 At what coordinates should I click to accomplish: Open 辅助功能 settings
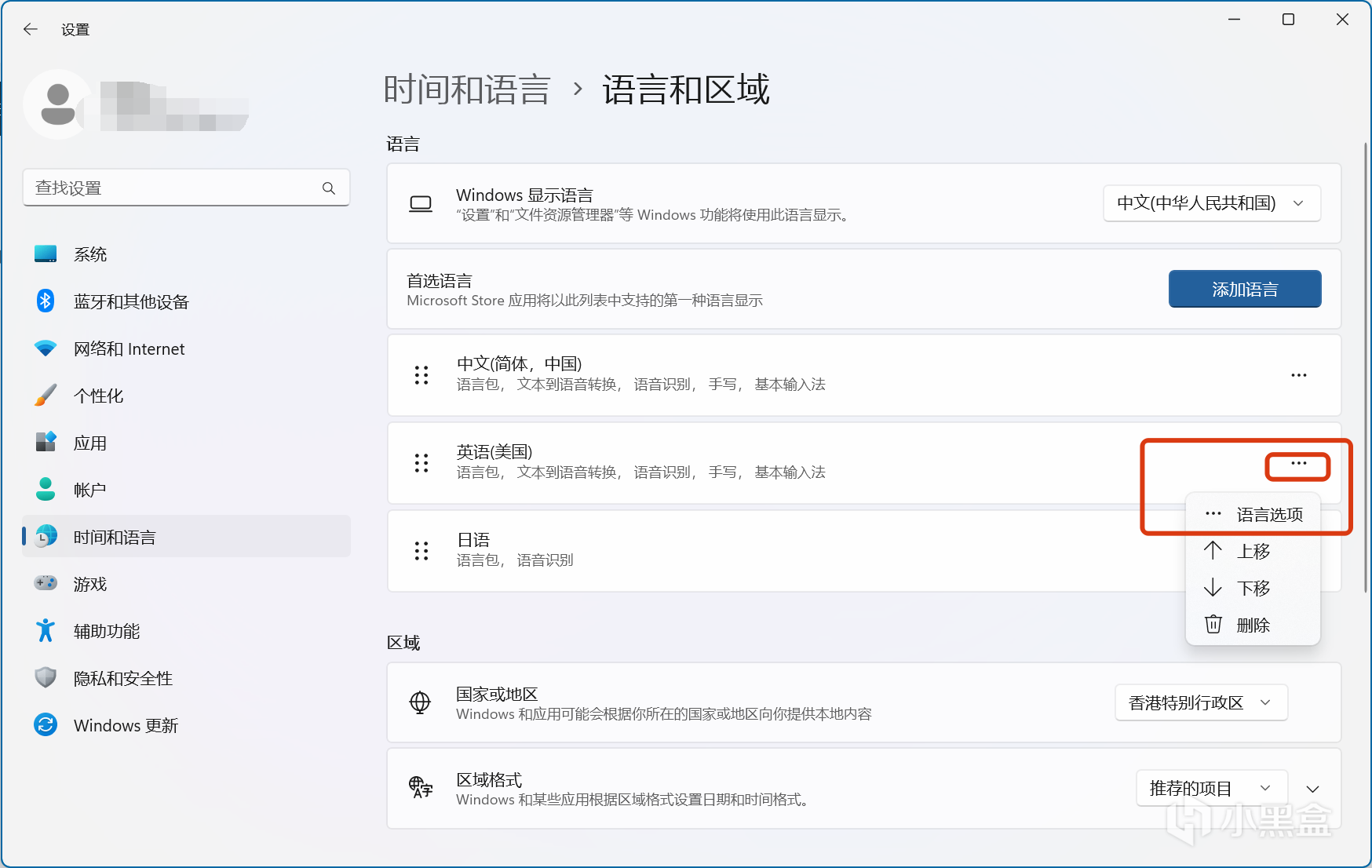pyautogui.click(x=186, y=631)
